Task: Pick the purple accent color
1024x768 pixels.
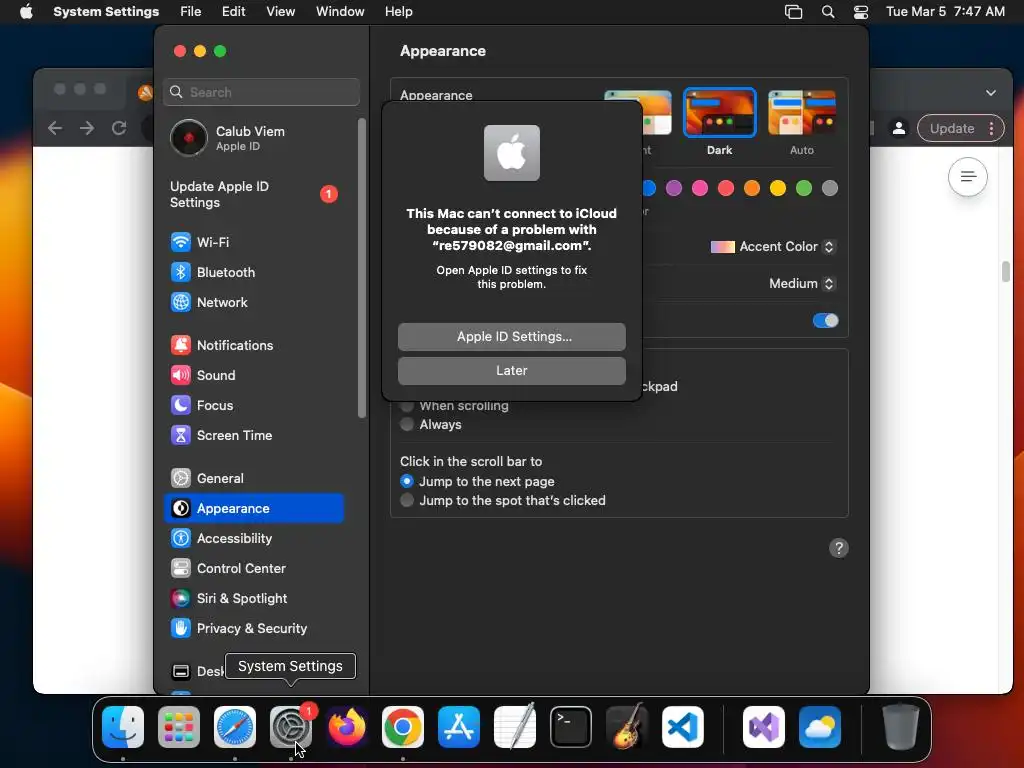Action: 673,188
